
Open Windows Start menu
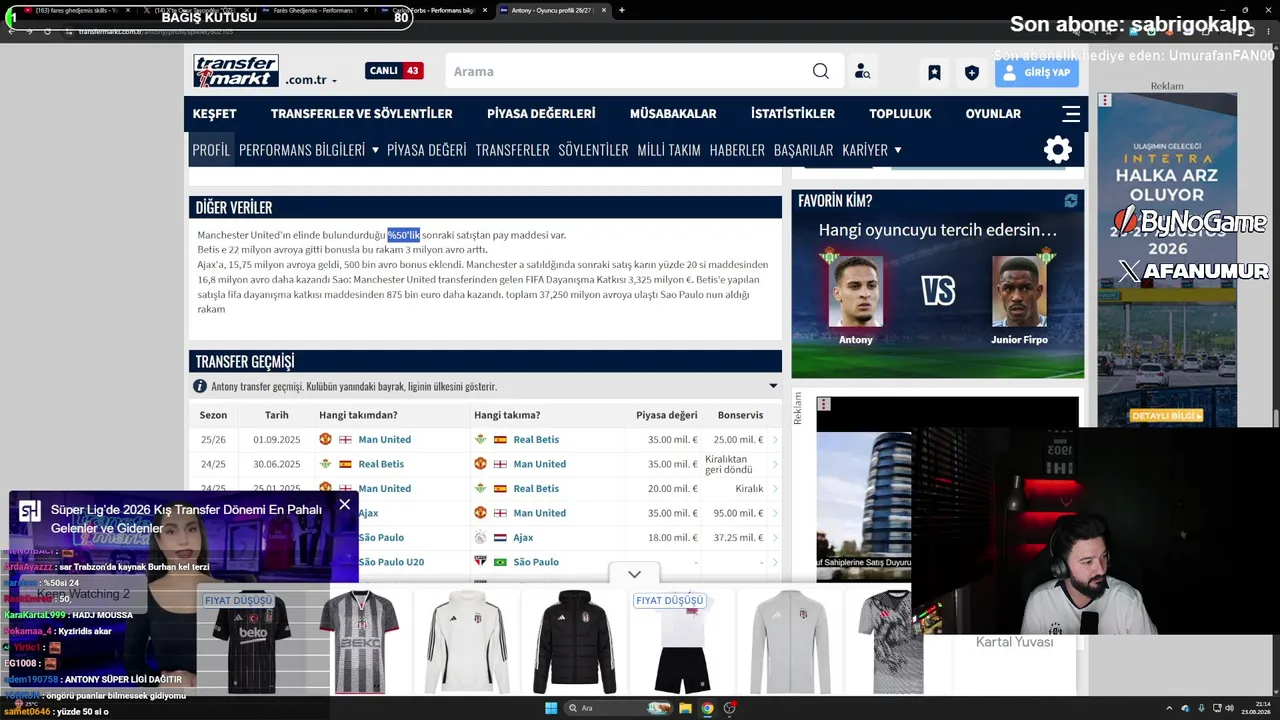tap(550, 708)
